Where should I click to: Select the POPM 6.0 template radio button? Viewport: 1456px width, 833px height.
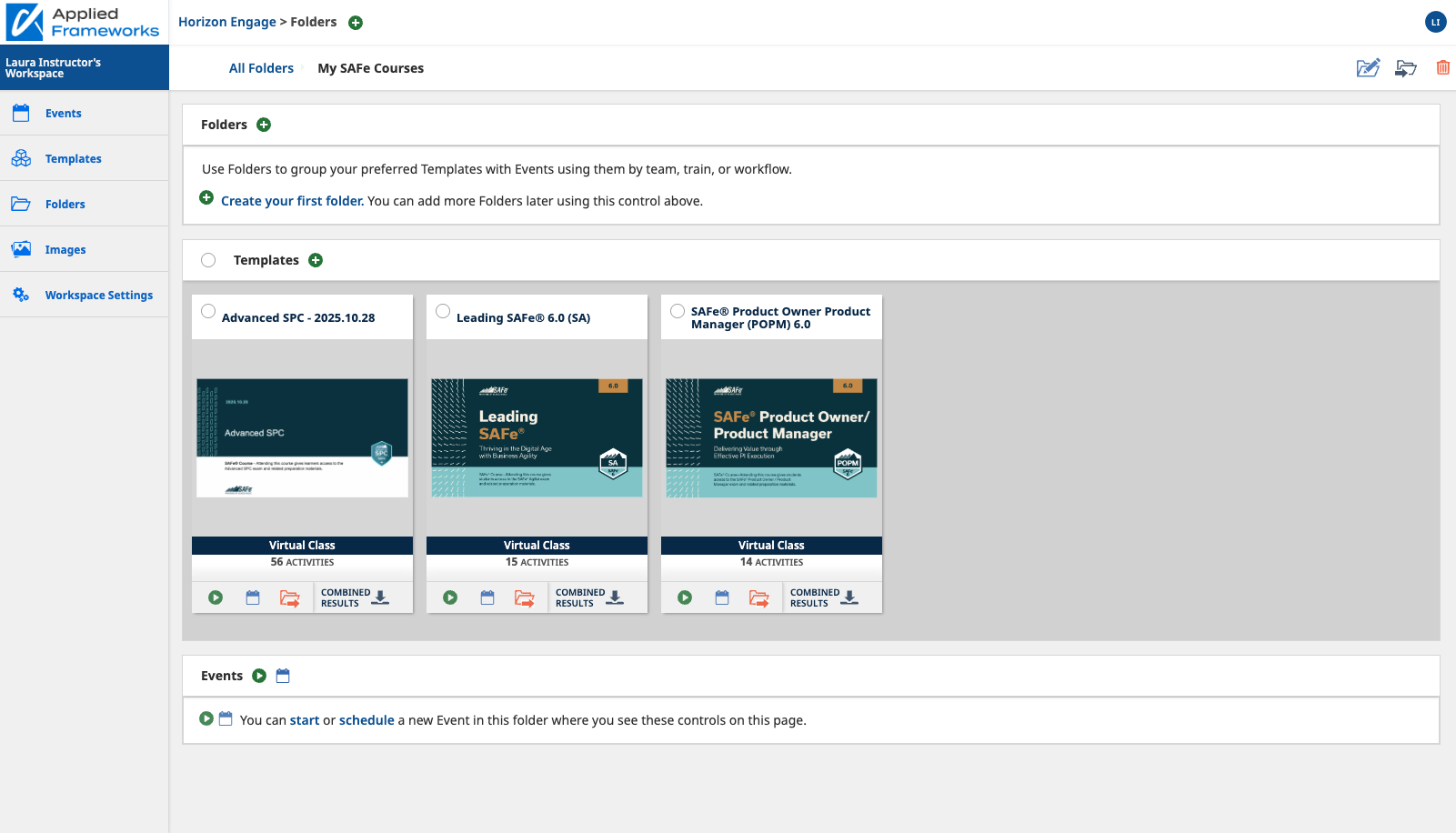[678, 311]
